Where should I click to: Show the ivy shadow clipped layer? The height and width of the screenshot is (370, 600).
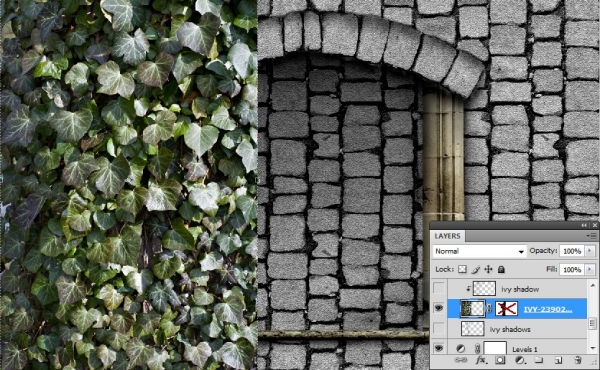(x=439, y=289)
